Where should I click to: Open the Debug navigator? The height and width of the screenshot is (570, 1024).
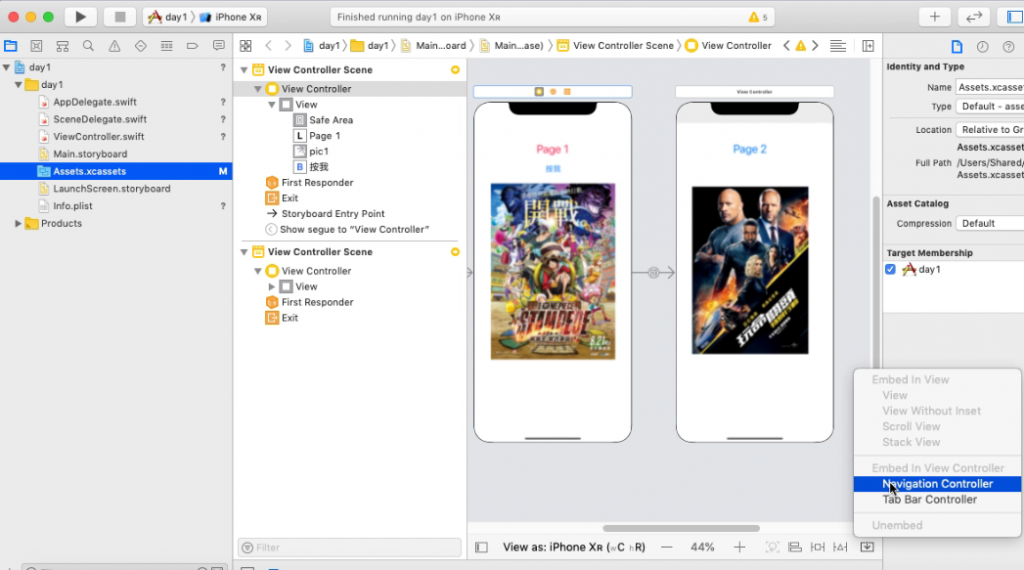coord(167,46)
